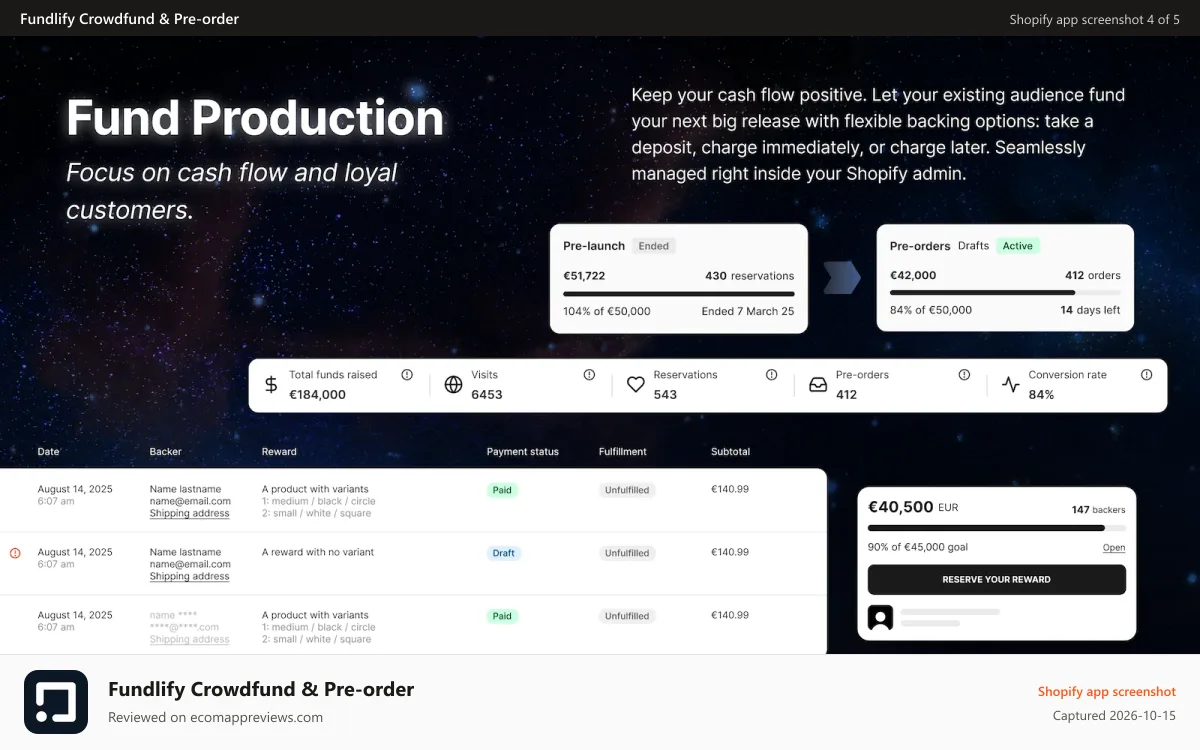Click Unfulfilled badge in third order row

(x=627, y=616)
